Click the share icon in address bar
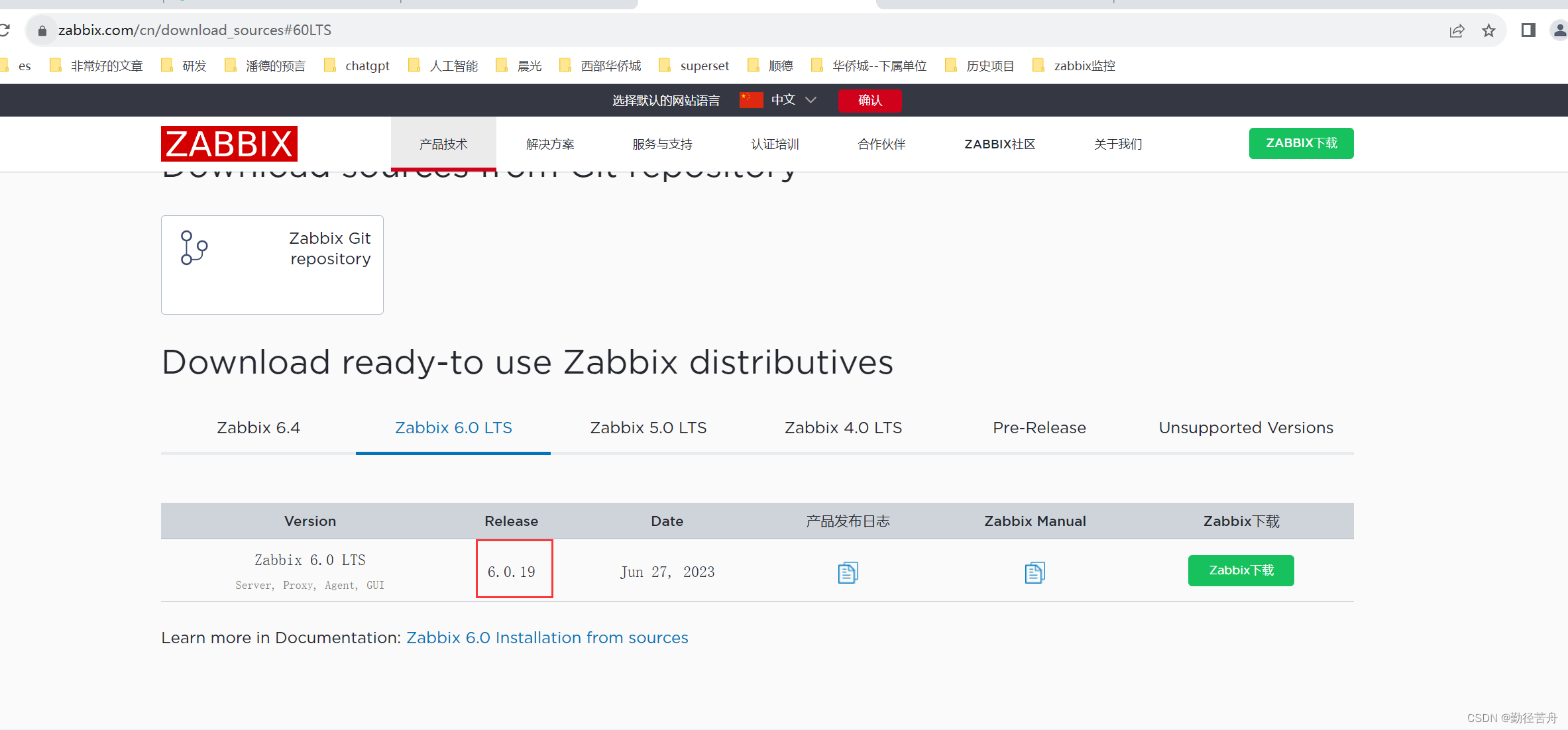1568x730 pixels. pyautogui.click(x=1456, y=30)
